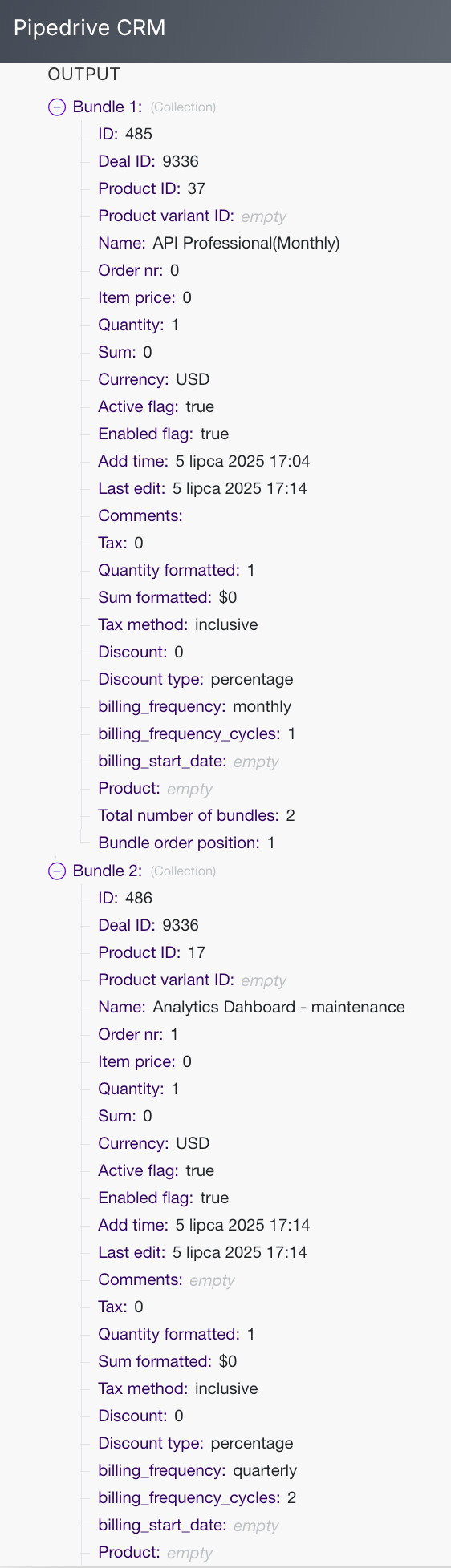Select Bundle order position row

tap(186, 843)
